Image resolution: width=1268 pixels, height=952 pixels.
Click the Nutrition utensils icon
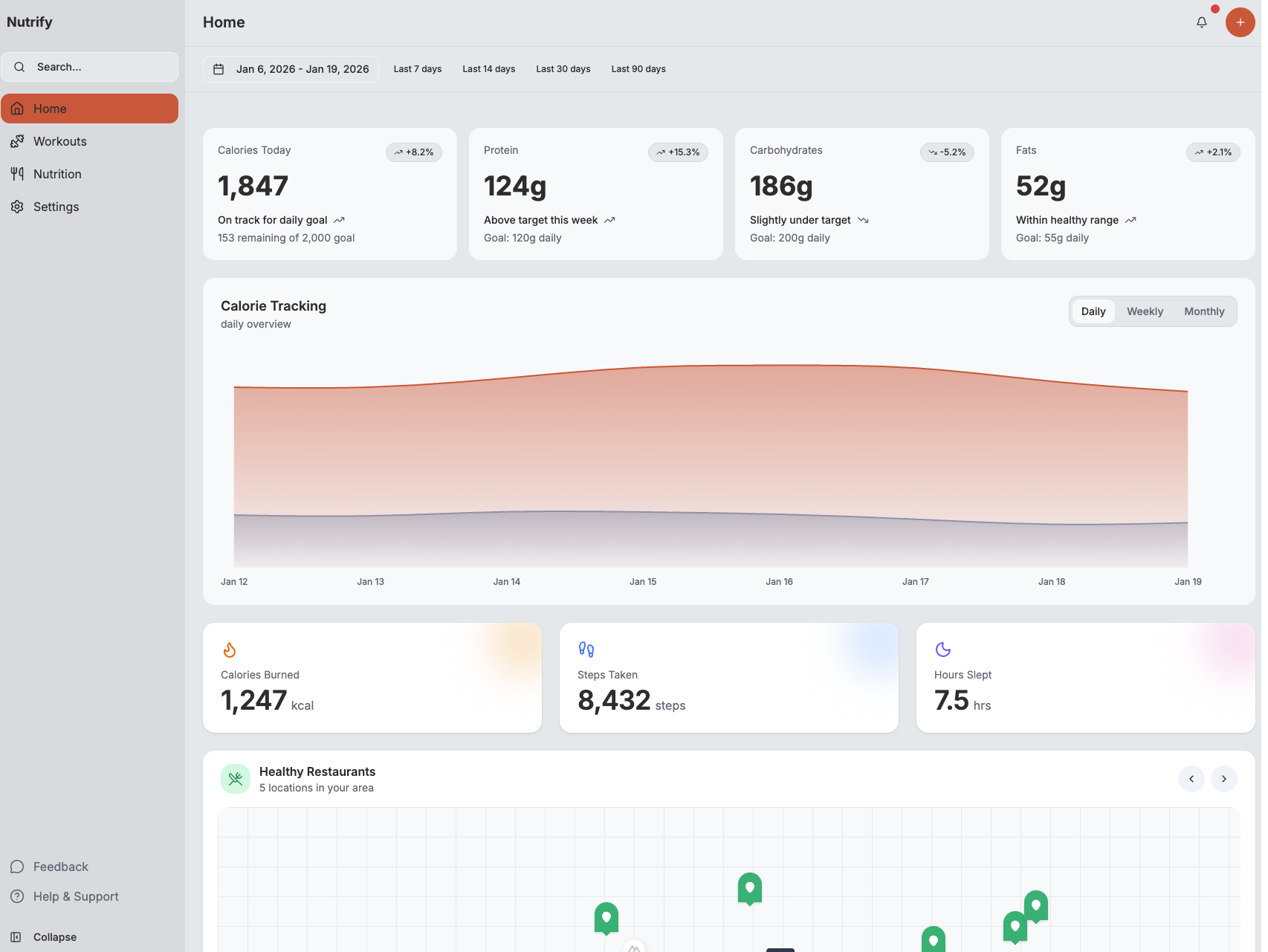(x=18, y=173)
